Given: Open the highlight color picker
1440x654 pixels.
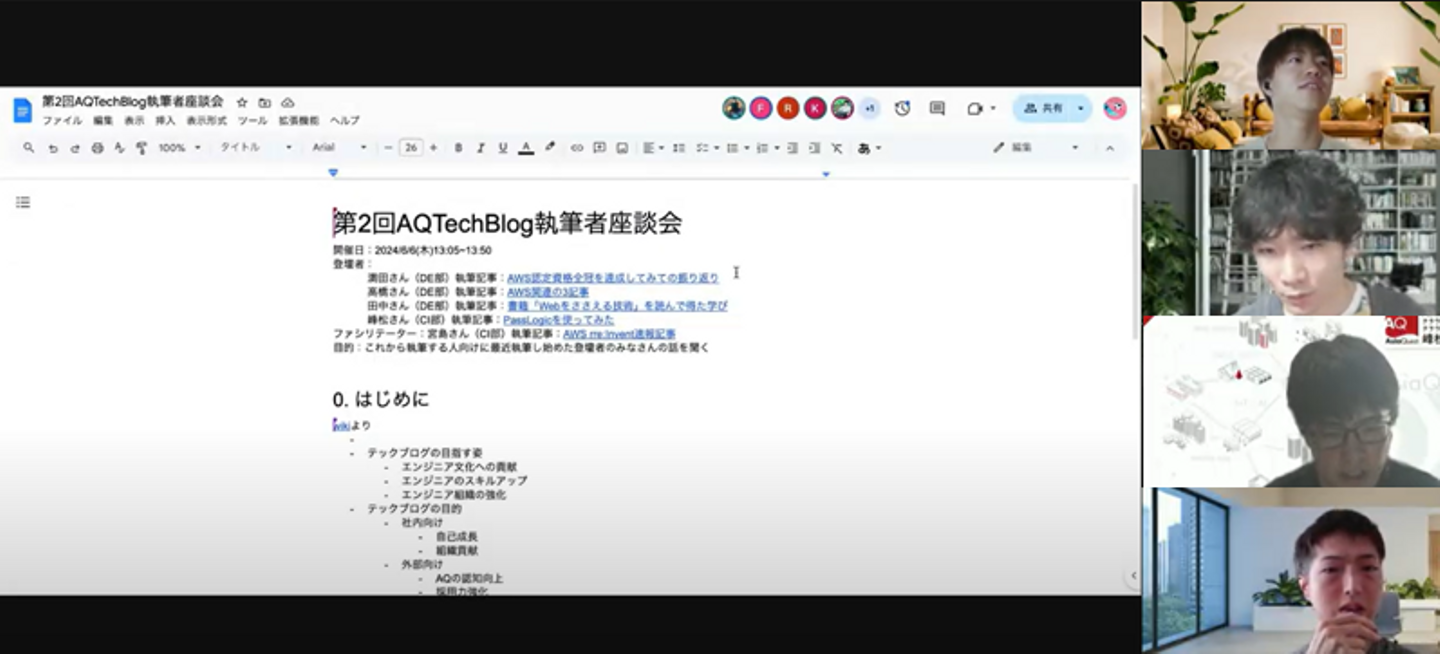Looking at the screenshot, I should click(x=550, y=148).
